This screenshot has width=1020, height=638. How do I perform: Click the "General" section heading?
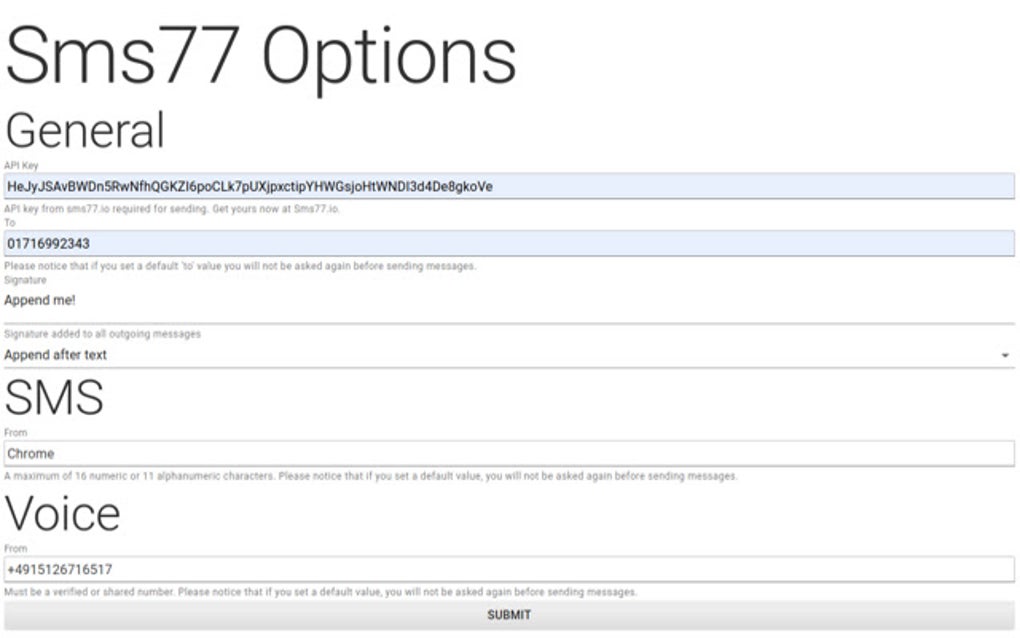pos(85,129)
